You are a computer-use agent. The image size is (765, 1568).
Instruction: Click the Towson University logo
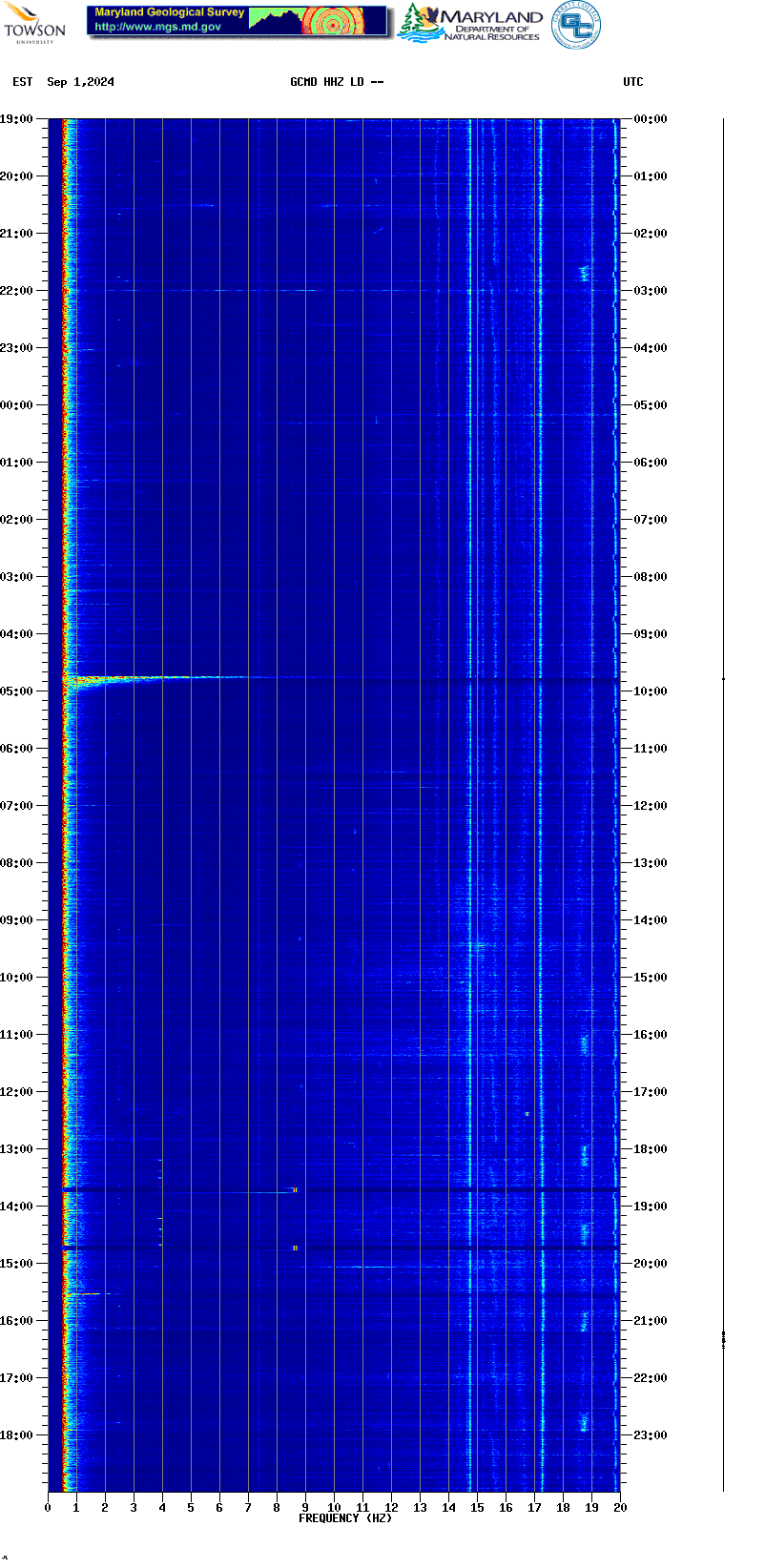[x=34, y=23]
